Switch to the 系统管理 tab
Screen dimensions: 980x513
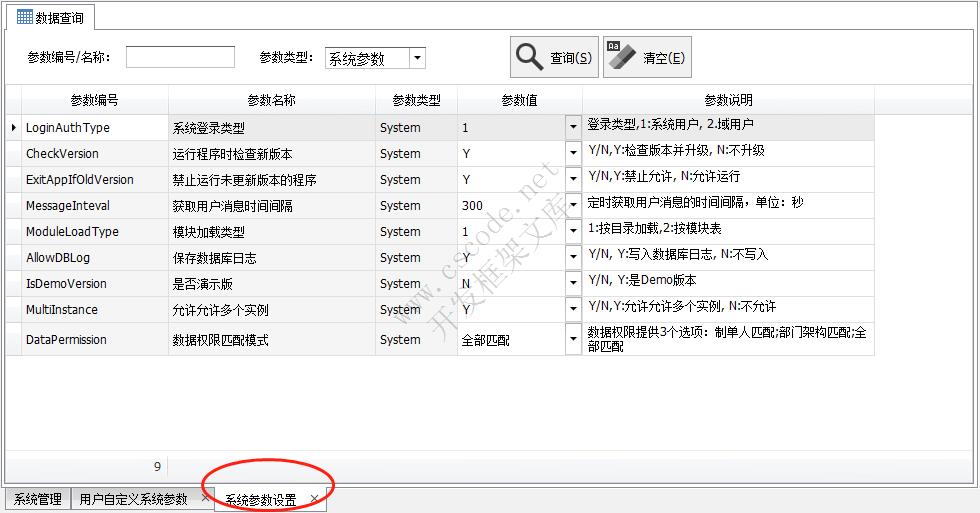click(38, 499)
